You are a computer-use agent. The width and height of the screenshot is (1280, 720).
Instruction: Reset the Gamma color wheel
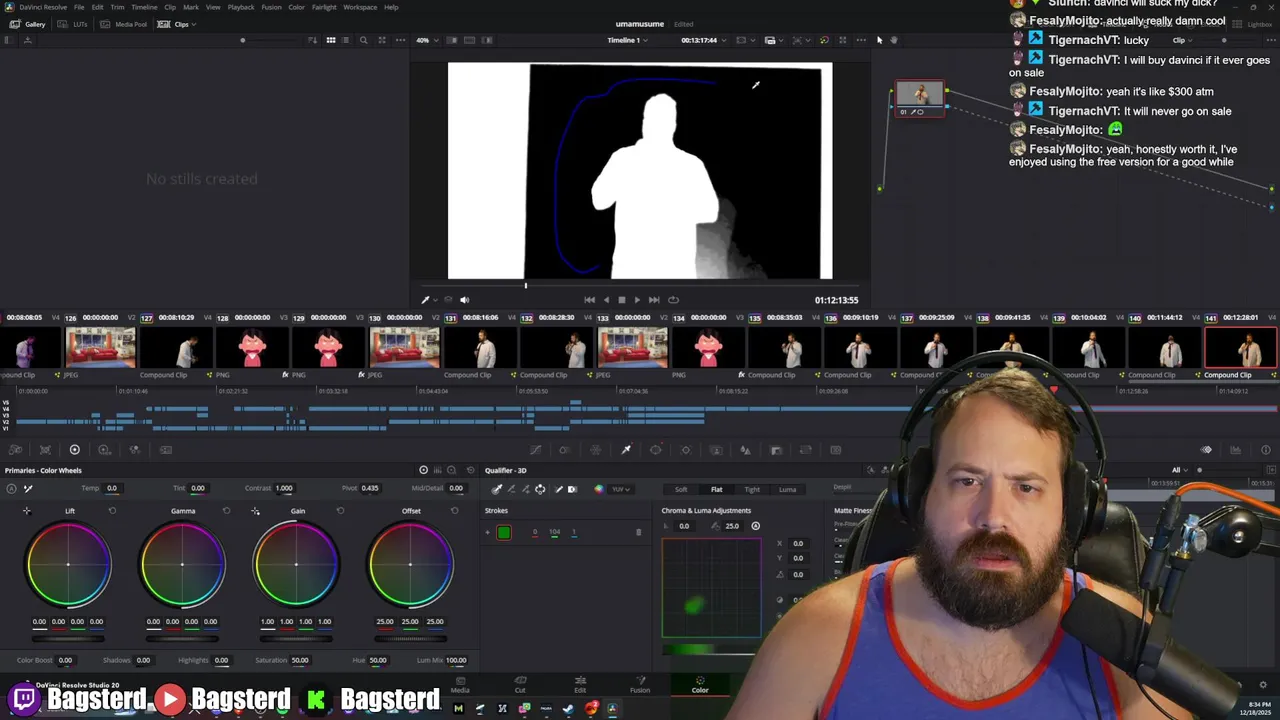pos(226,511)
